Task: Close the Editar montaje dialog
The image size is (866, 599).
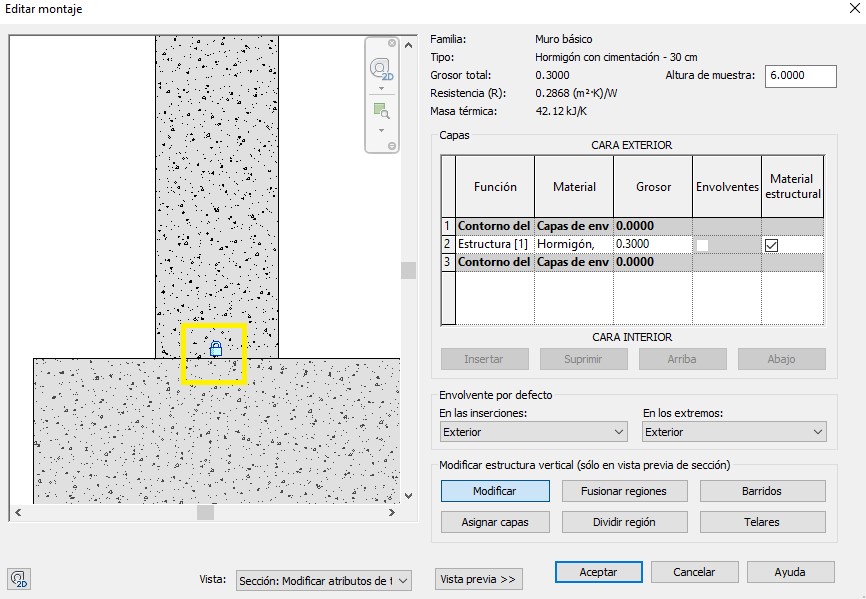Action: coord(845,10)
